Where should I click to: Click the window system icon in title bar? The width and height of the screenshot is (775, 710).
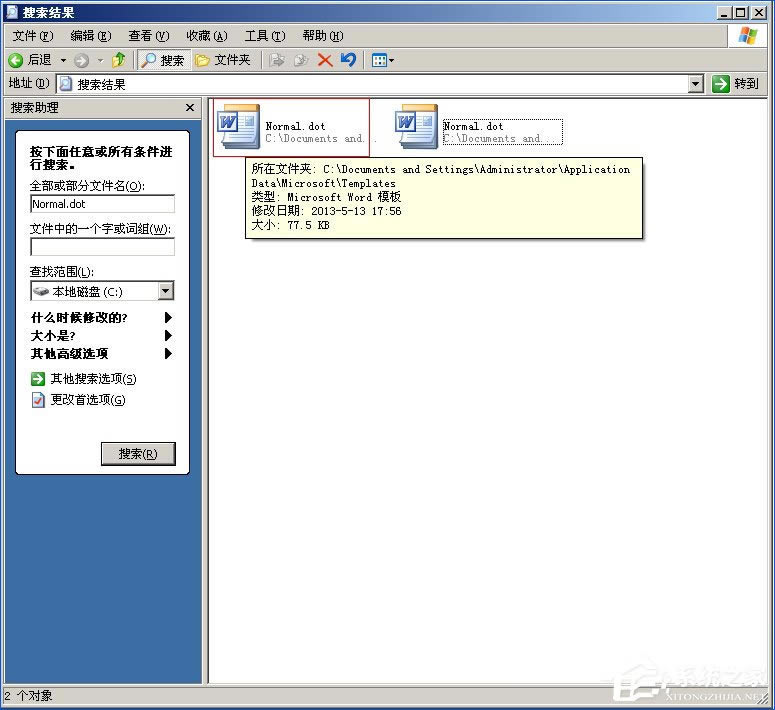(12, 11)
